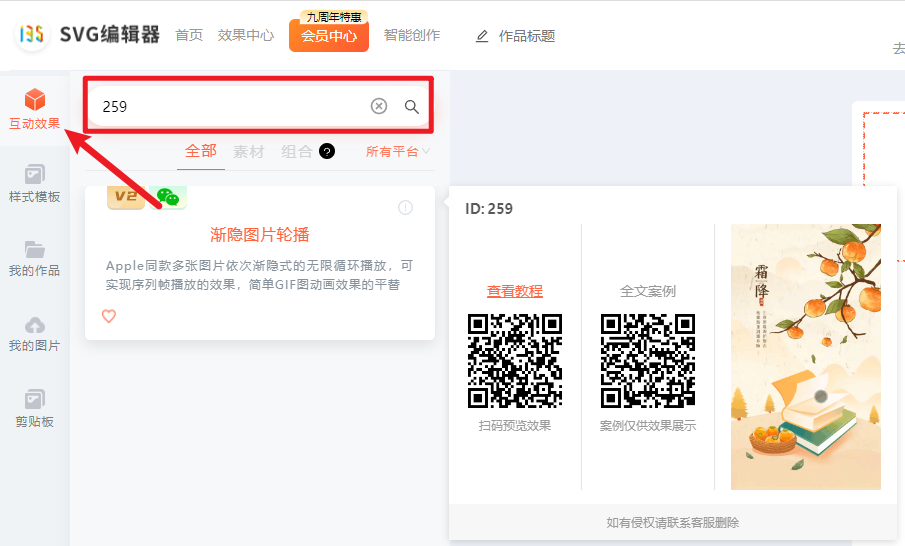Open the 我的图片 upload panel
Image resolution: width=905 pixels, height=546 pixels.
click(x=35, y=334)
